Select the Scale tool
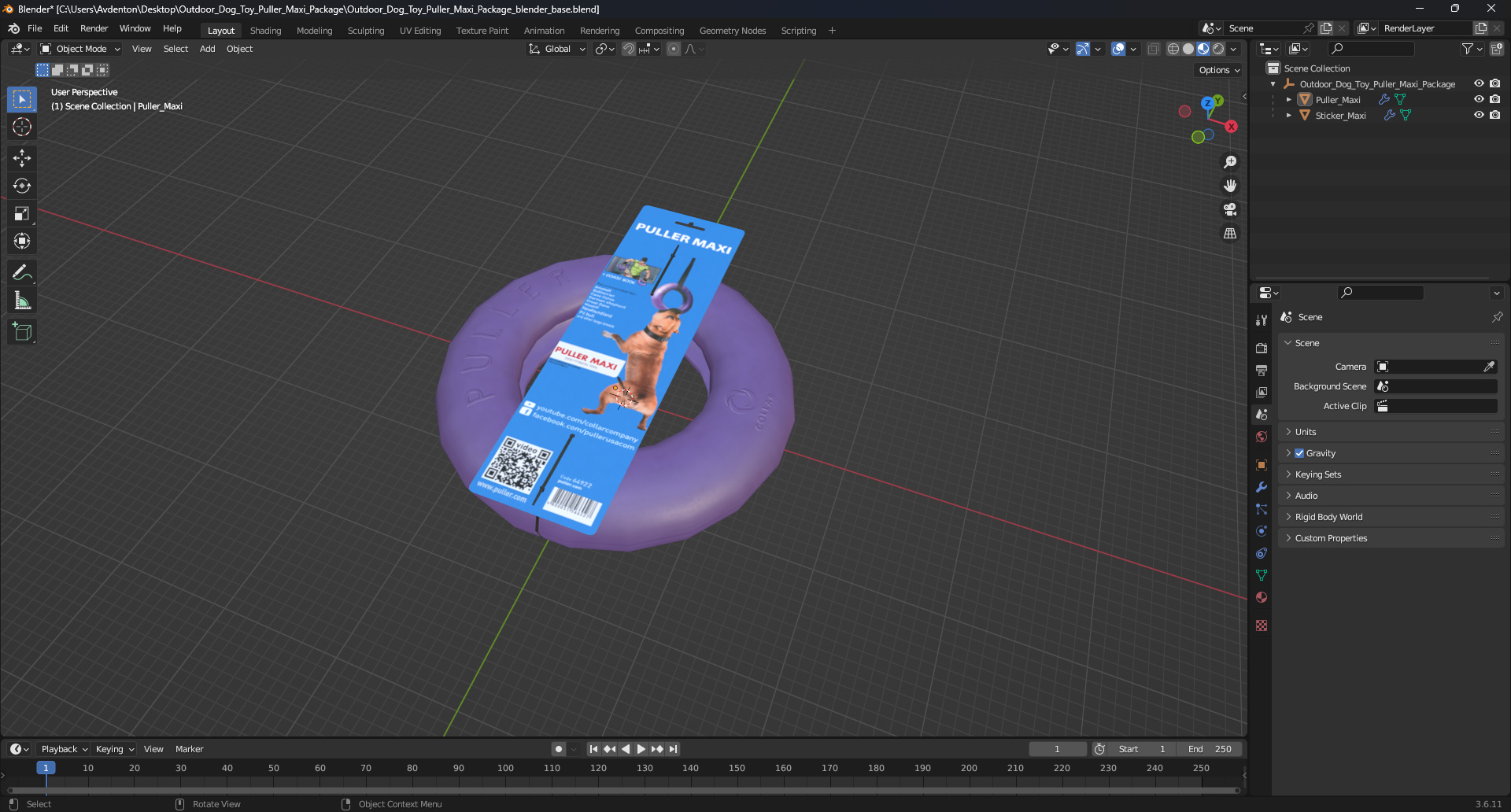Image resolution: width=1511 pixels, height=812 pixels. [22, 213]
